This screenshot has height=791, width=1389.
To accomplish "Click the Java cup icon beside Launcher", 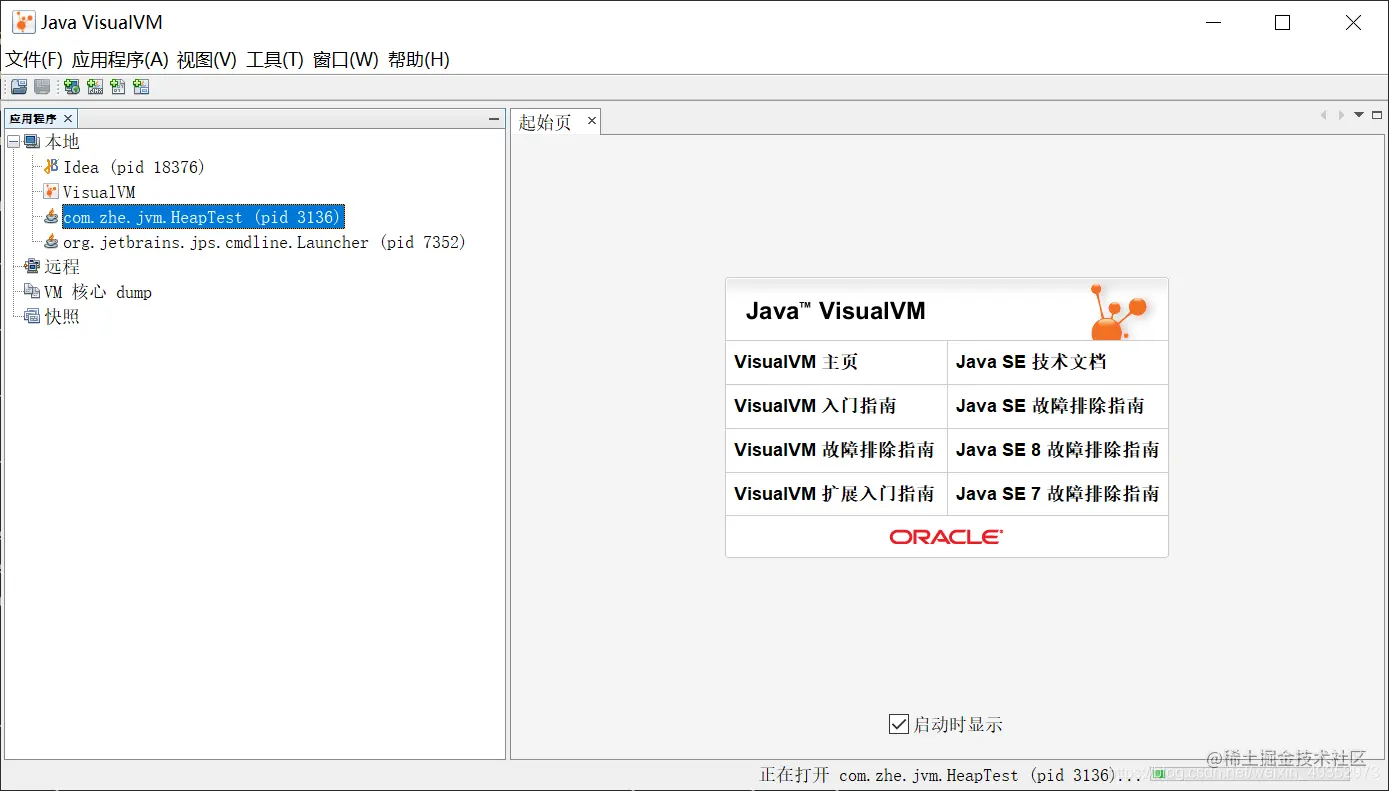I will tap(51, 242).
